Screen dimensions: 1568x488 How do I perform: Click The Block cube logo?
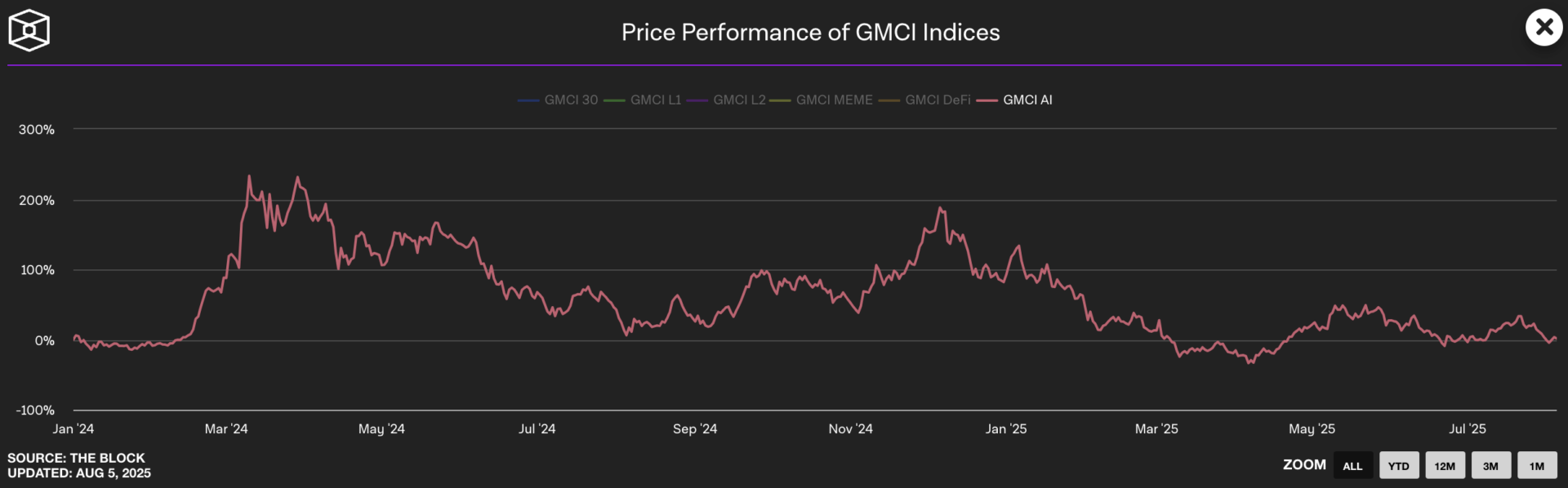[x=29, y=30]
